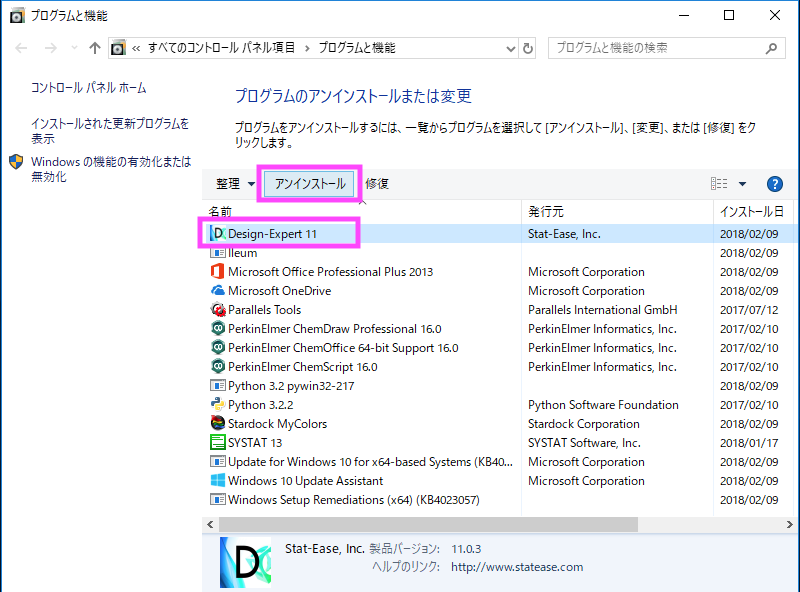Open the recent locations dropdown arrow

(74, 48)
